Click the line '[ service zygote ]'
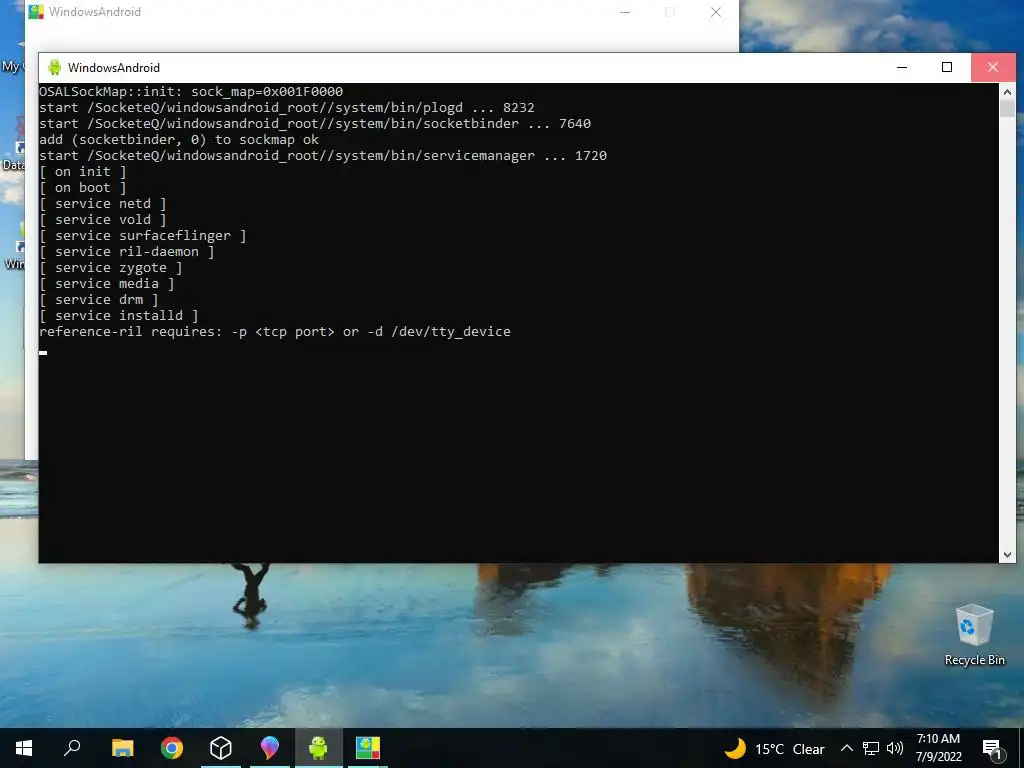Image resolution: width=1024 pixels, height=768 pixels. [110, 268]
